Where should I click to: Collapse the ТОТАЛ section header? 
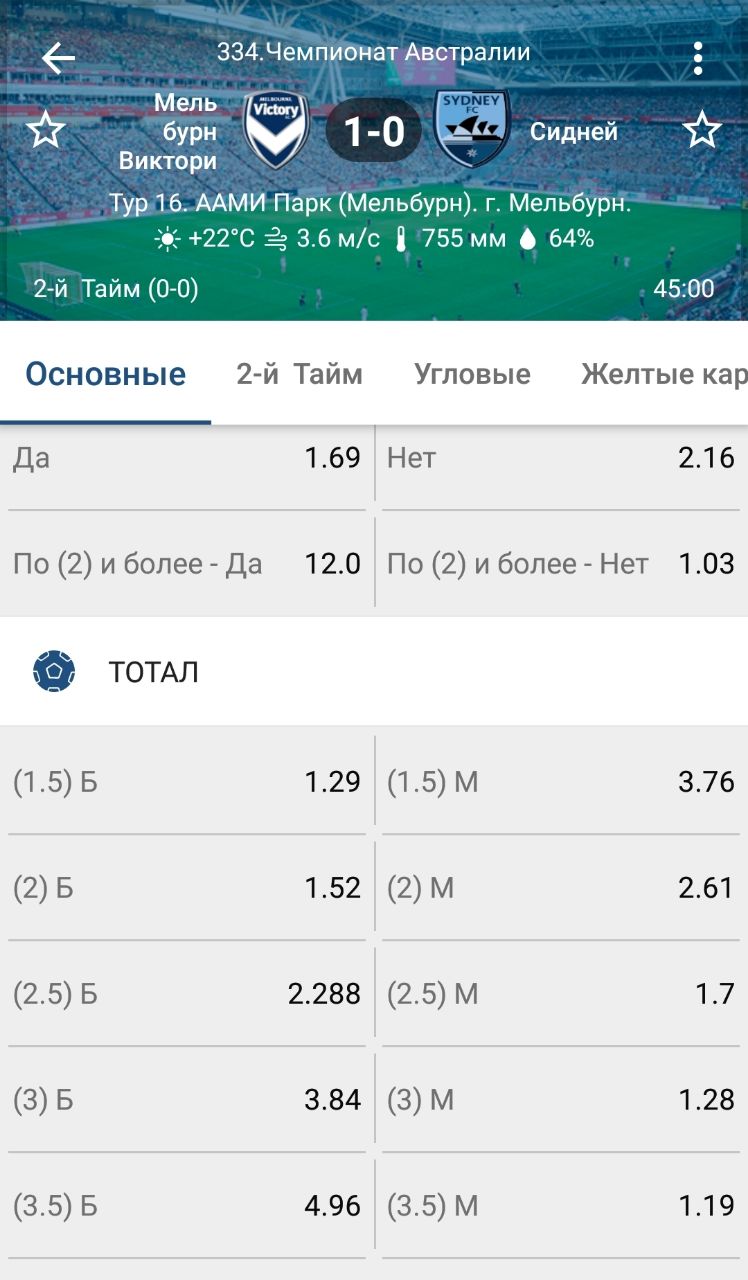tap(374, 672)
